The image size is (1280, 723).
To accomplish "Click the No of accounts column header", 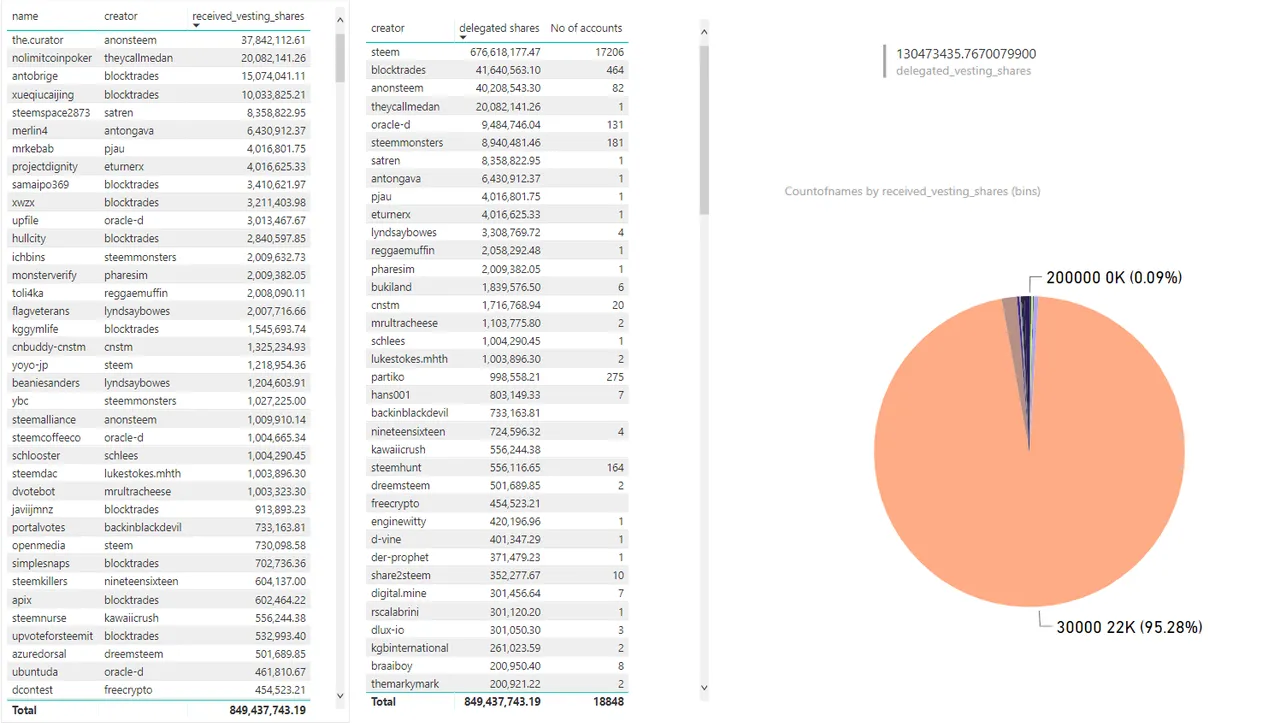I will coord(586,28).
